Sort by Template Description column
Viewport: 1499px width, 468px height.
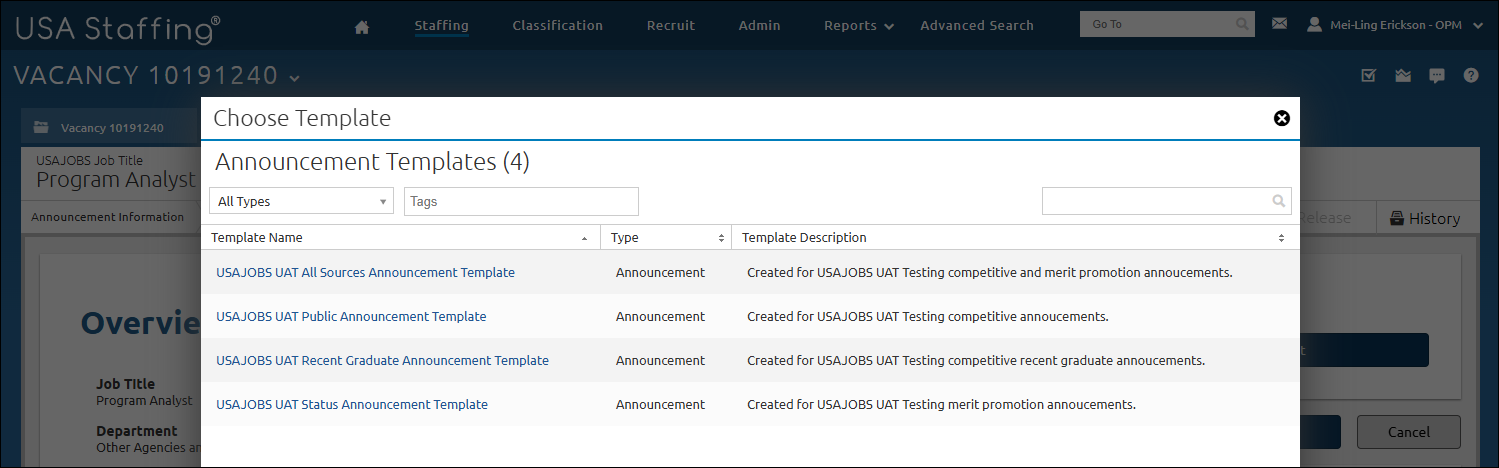pyautogui.click(x=1014, y=238)
